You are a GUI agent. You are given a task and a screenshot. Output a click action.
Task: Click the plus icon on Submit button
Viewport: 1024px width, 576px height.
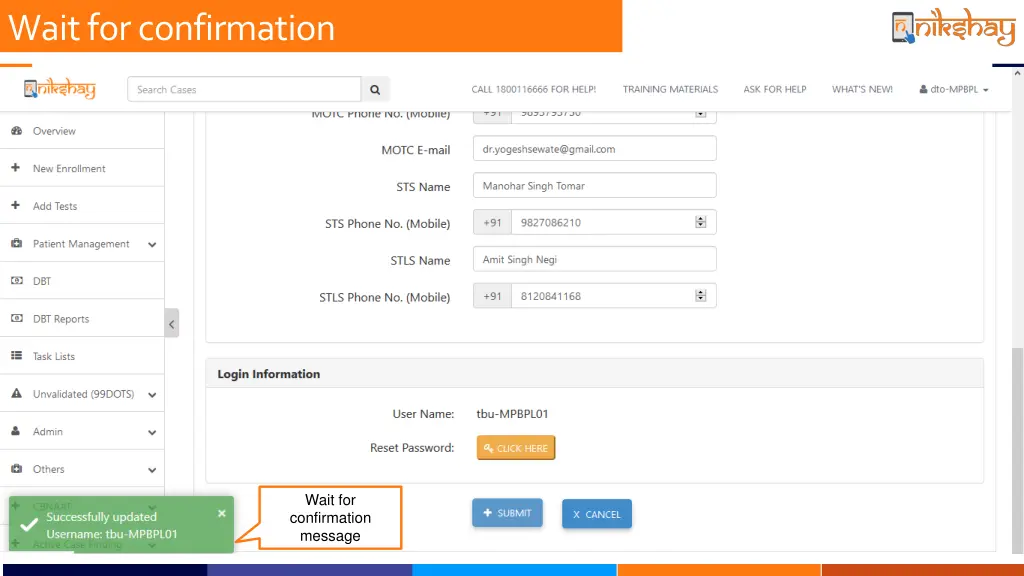(487, 513)
